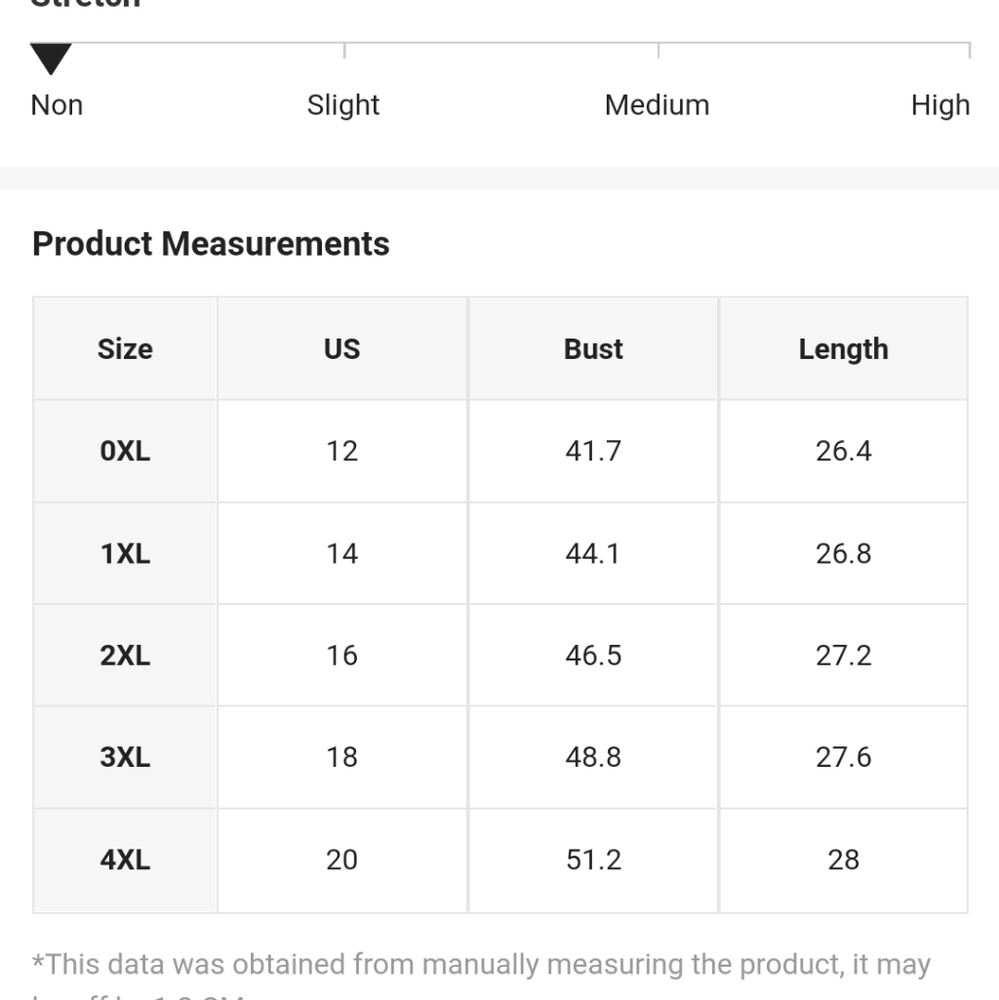
Task: Click the Length column header
Action: [843, 349]
